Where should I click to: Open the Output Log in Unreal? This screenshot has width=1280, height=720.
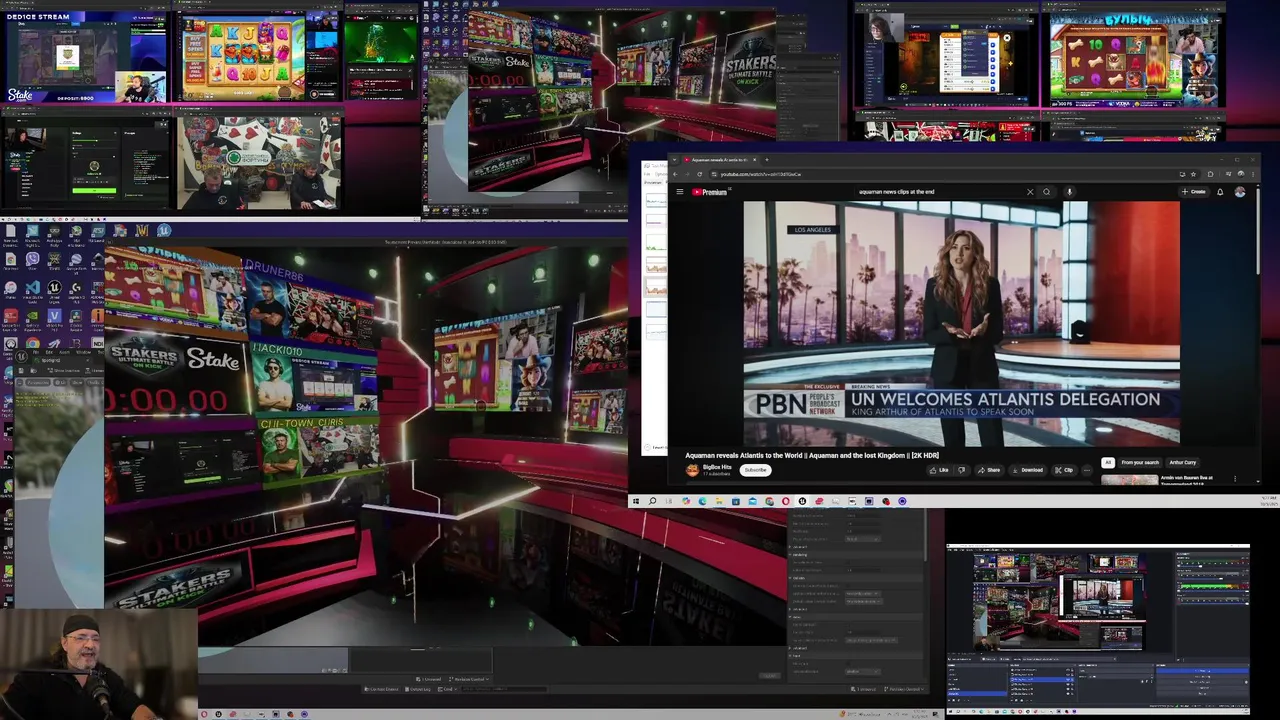pyautogui.click(x=419, y=689)
